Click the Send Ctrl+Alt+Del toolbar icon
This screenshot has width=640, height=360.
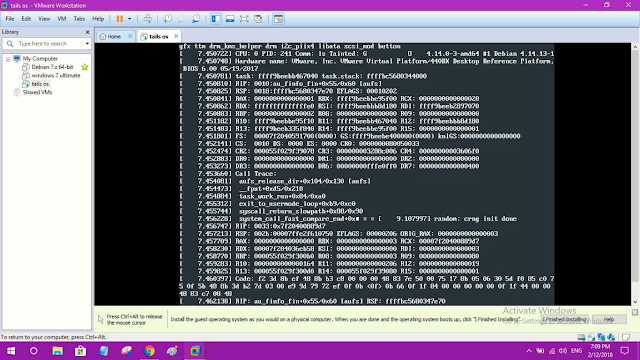(x=148, y=19)
